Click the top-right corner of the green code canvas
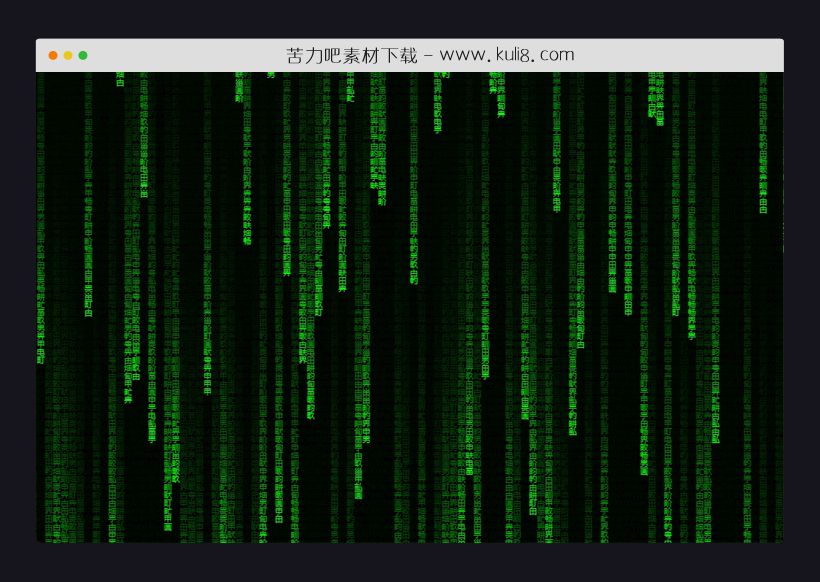This screenshot has height=582, width=820. tap(778, 77)
